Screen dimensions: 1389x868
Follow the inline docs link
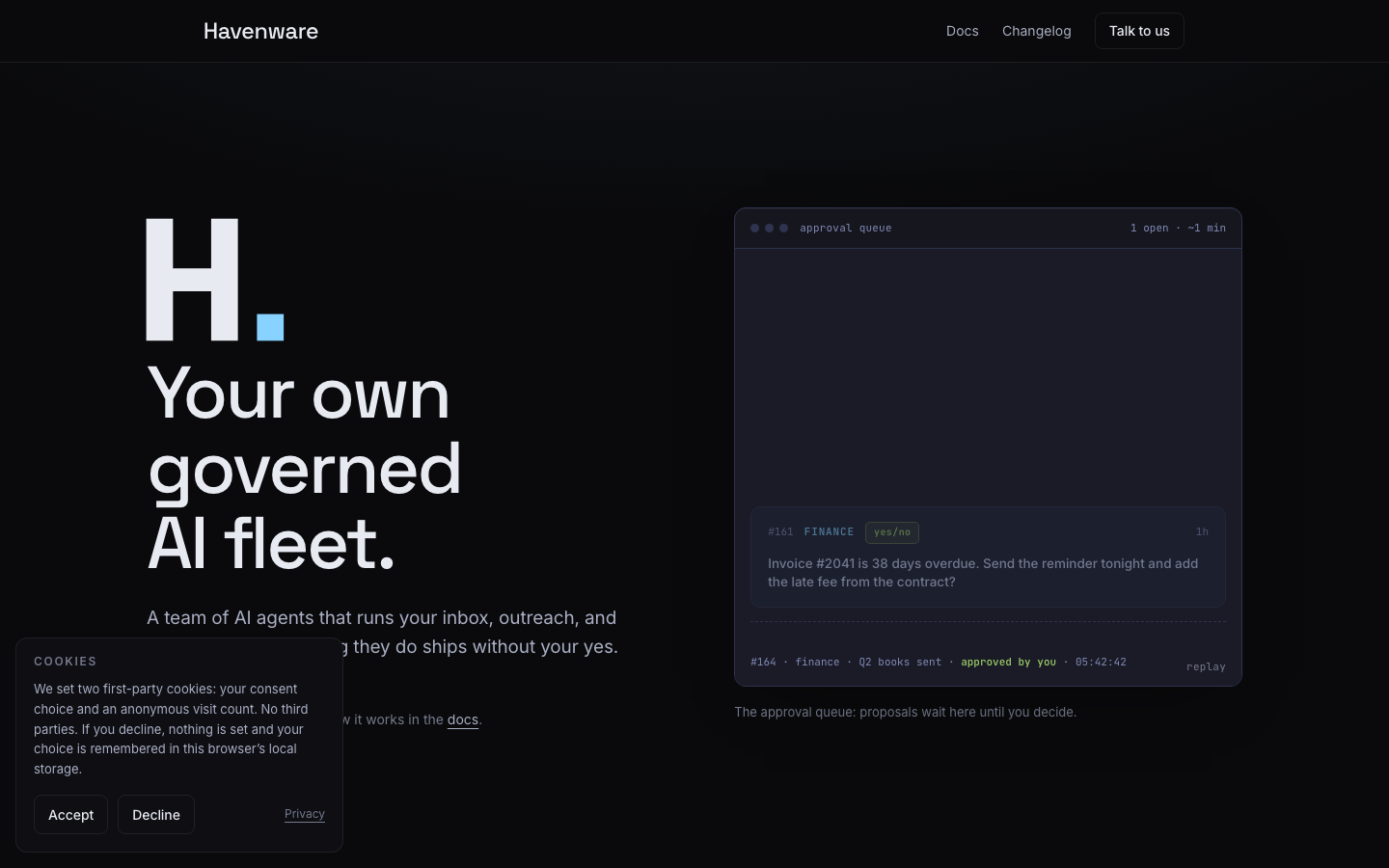(x=463, y=719)
